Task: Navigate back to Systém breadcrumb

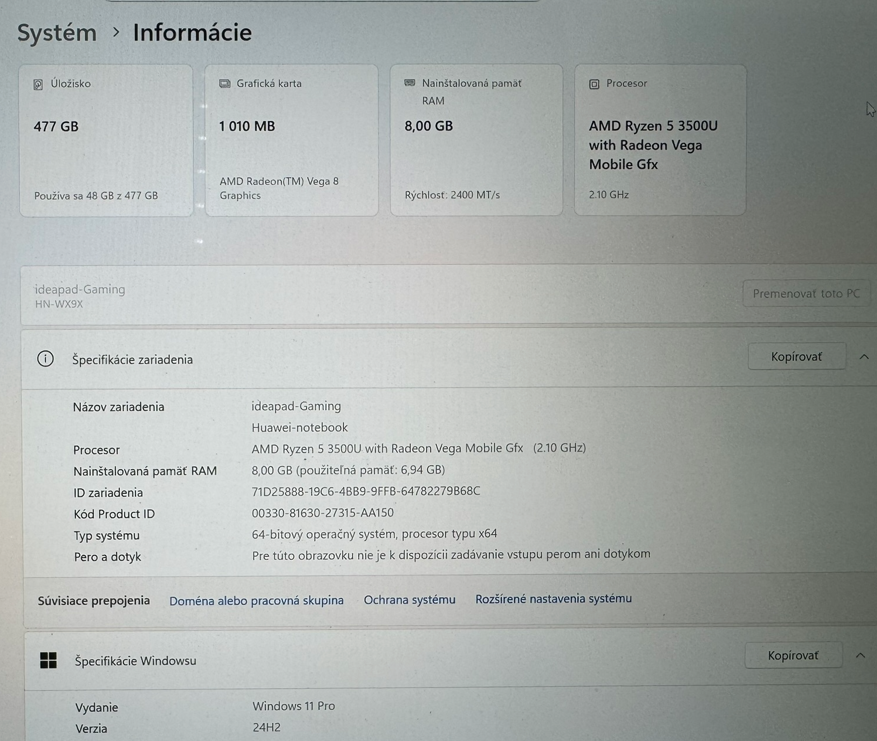Action: point(57,32)
